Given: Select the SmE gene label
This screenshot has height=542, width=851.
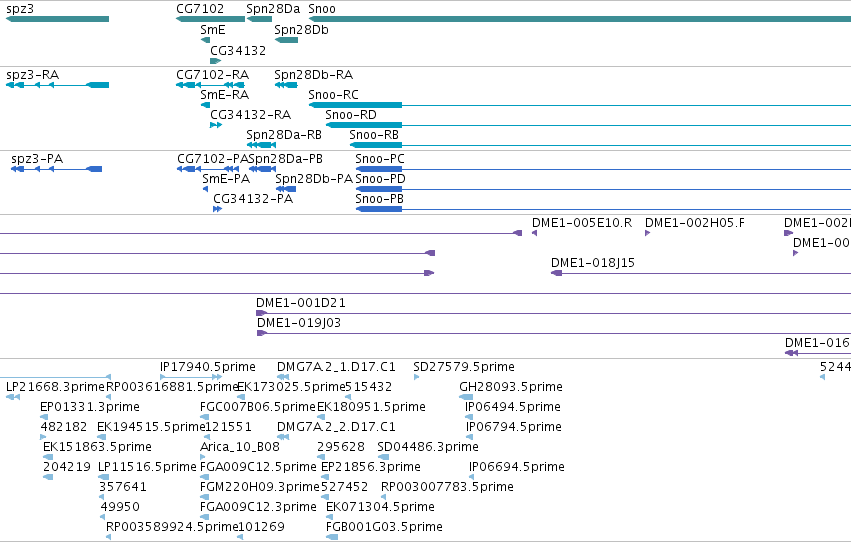Looking at the screenshot, I should (x=213, y=30).
